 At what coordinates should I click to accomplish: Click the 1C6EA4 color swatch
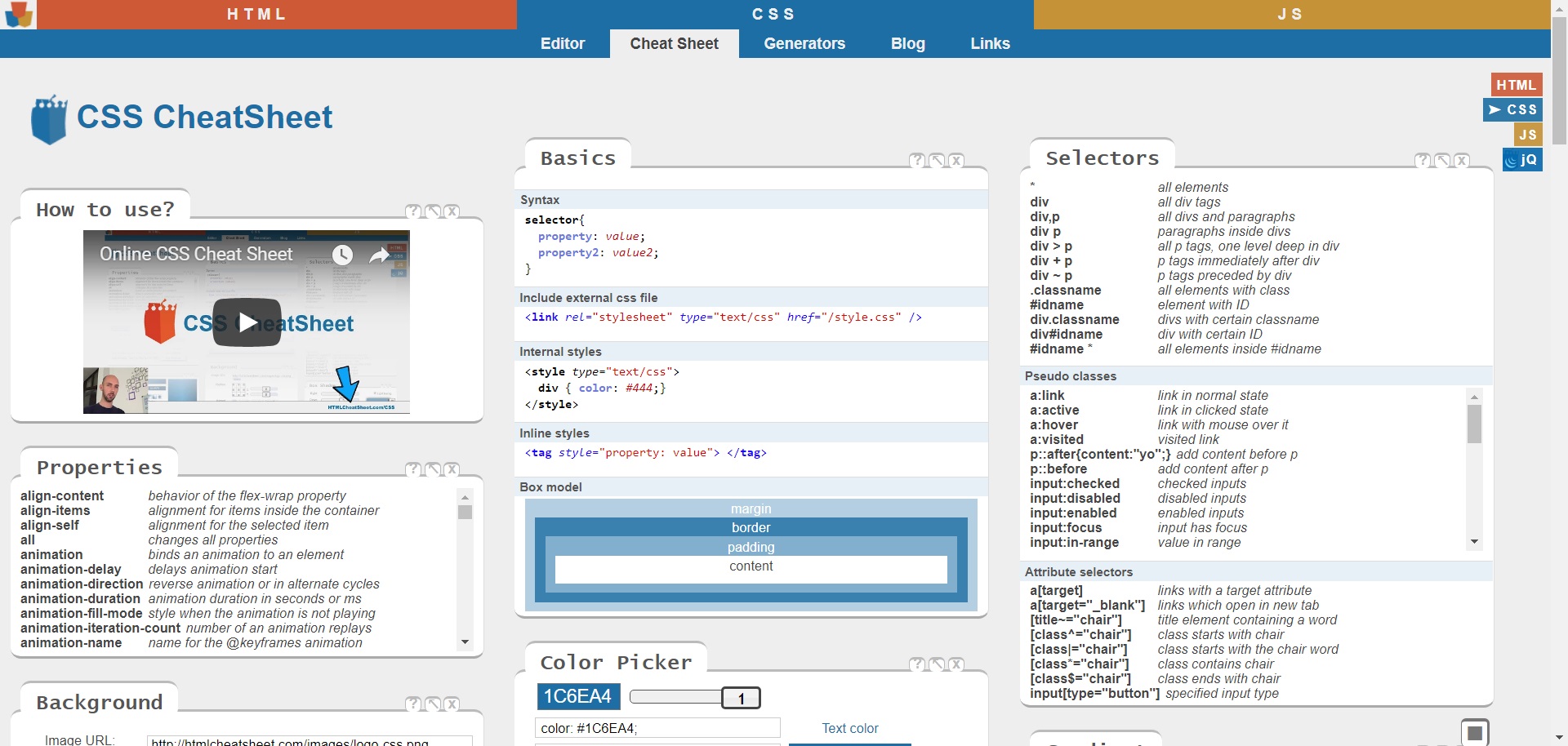pos(578,696)
